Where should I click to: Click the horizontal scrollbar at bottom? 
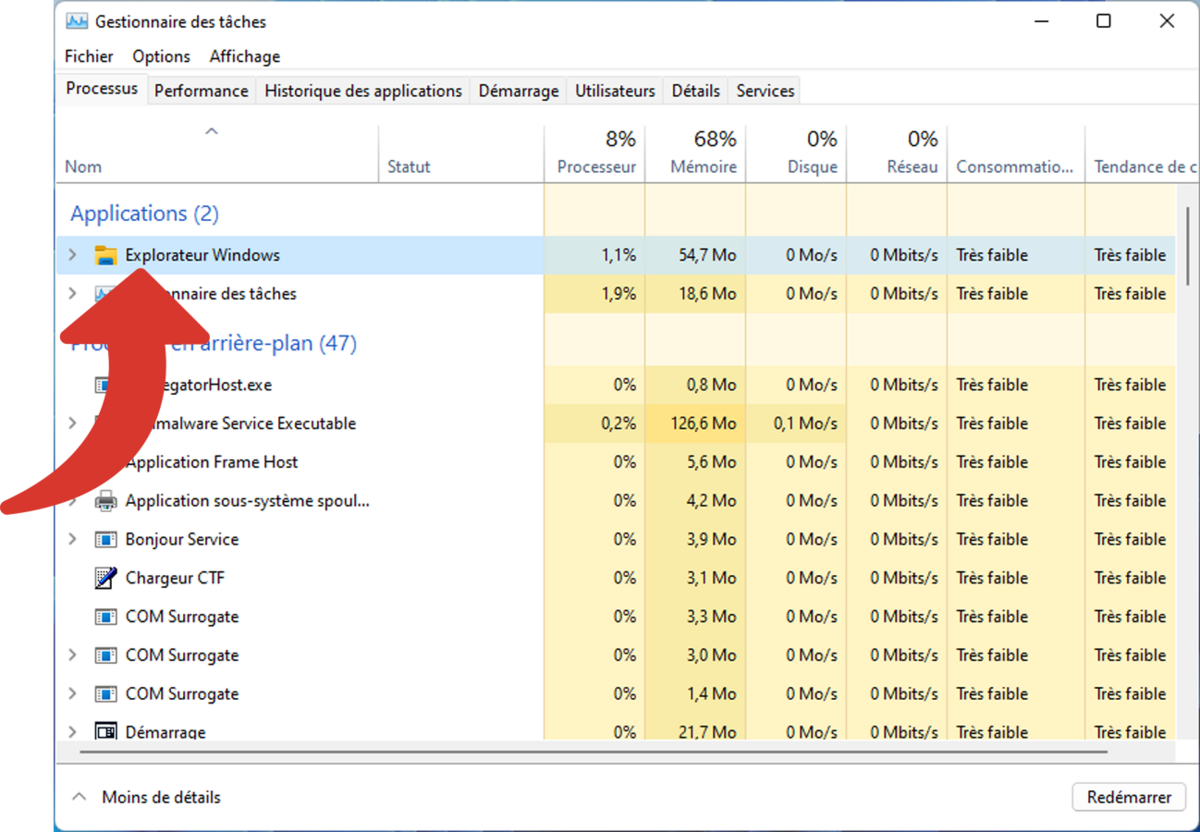592,750
